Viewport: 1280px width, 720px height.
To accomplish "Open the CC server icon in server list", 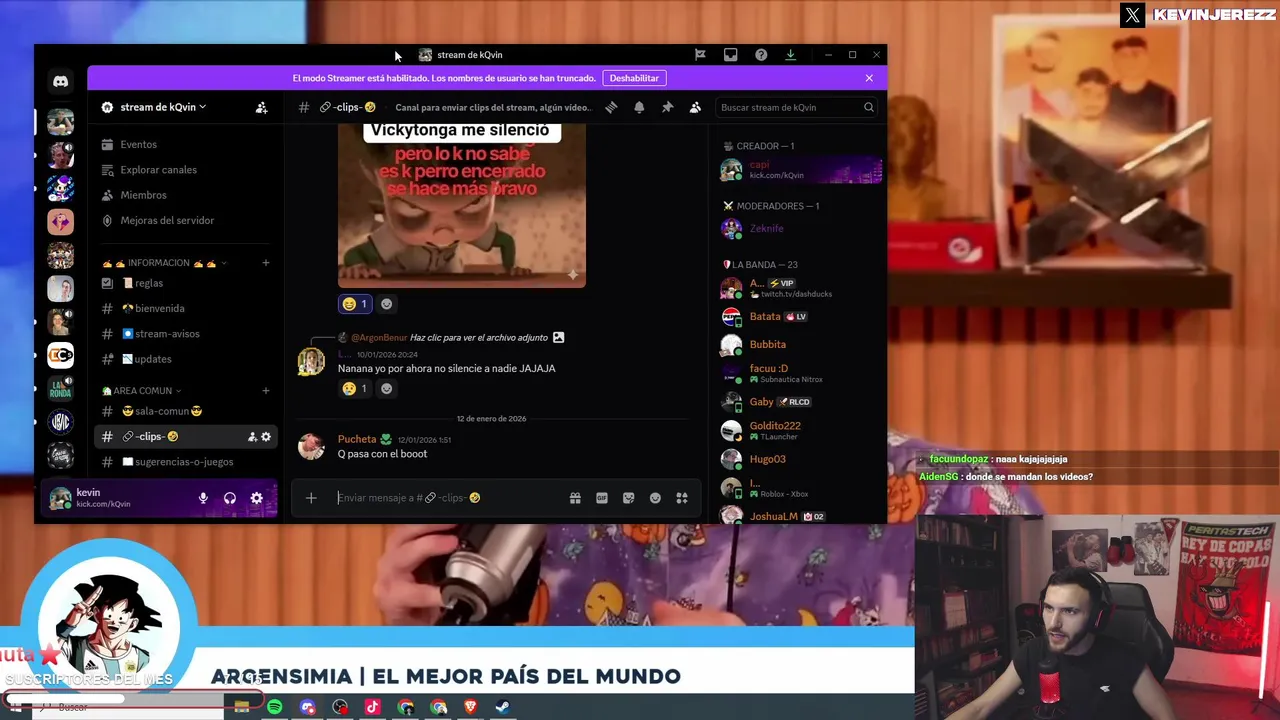I will pyautogui.click(x=60, y=355).
